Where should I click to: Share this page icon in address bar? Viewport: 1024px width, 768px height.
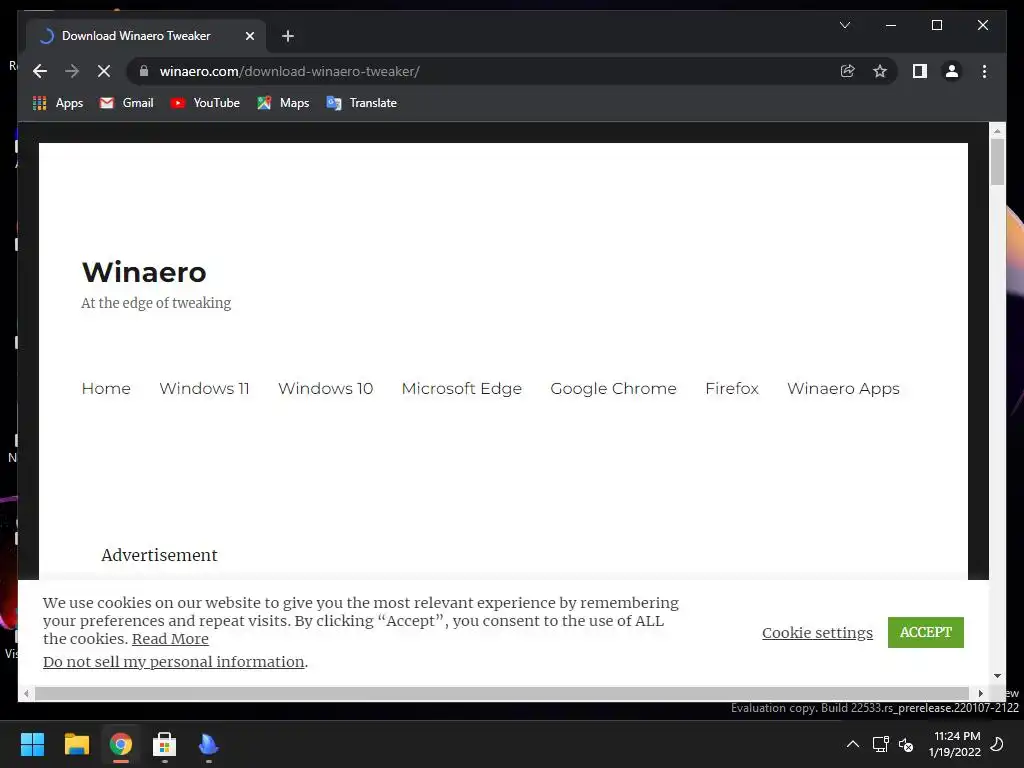point(848,71)
